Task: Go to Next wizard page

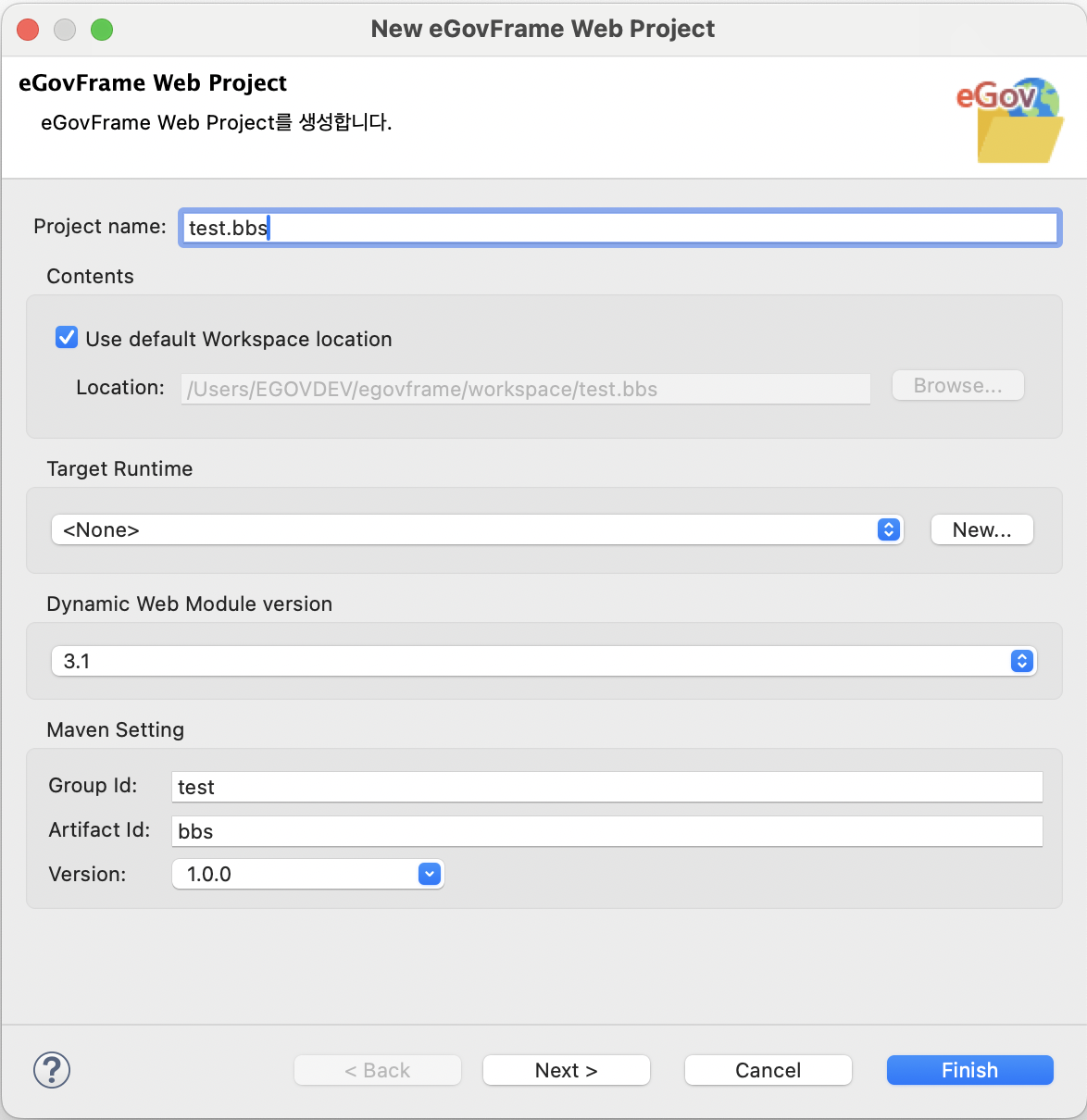Action: [x=566, y=1070]
